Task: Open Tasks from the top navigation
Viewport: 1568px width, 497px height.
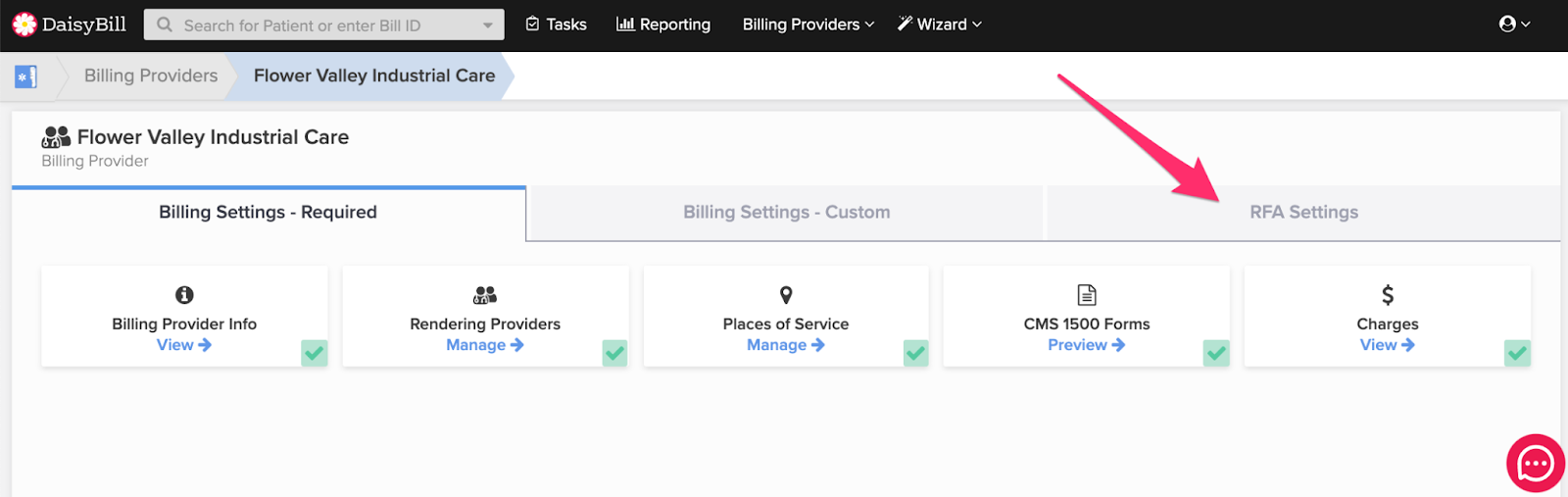Action: click(x=556, y=25)
